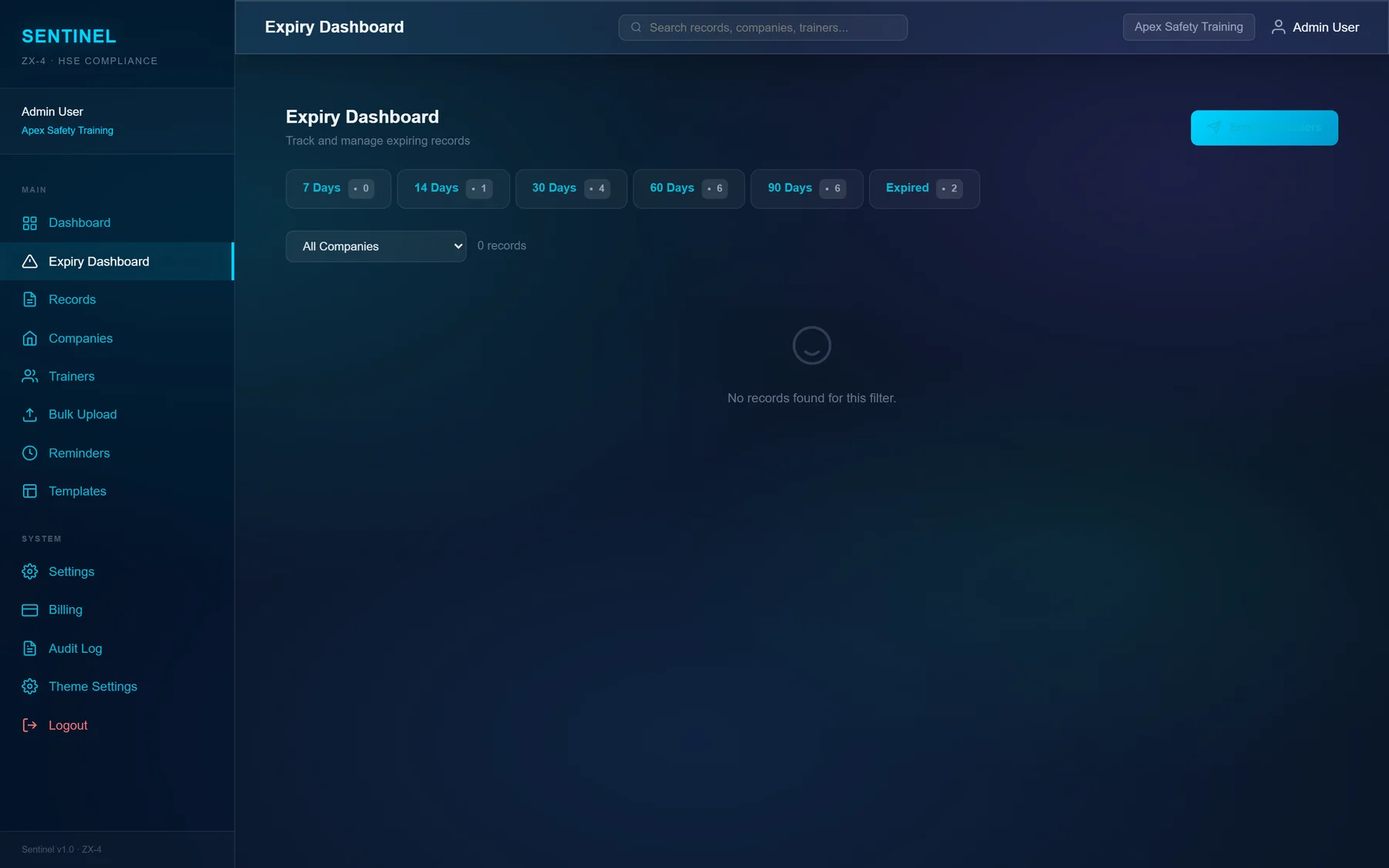Click the Send Reminders button
The height and width of the screenshot is (868, 1389).
(1264, 127)
